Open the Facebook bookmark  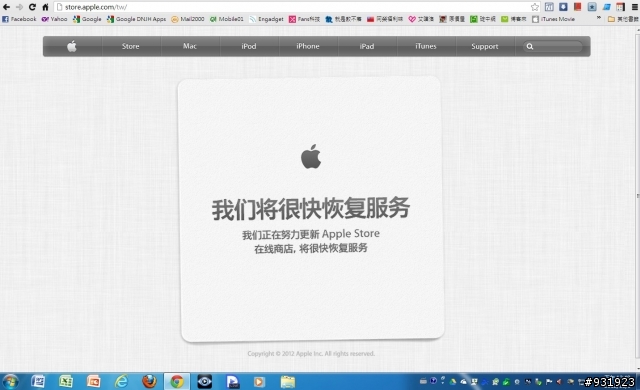[19, 19]
